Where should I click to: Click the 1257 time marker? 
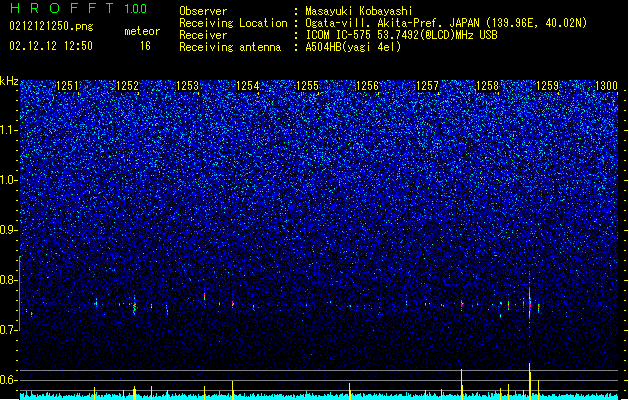click(x=427, y=86)
